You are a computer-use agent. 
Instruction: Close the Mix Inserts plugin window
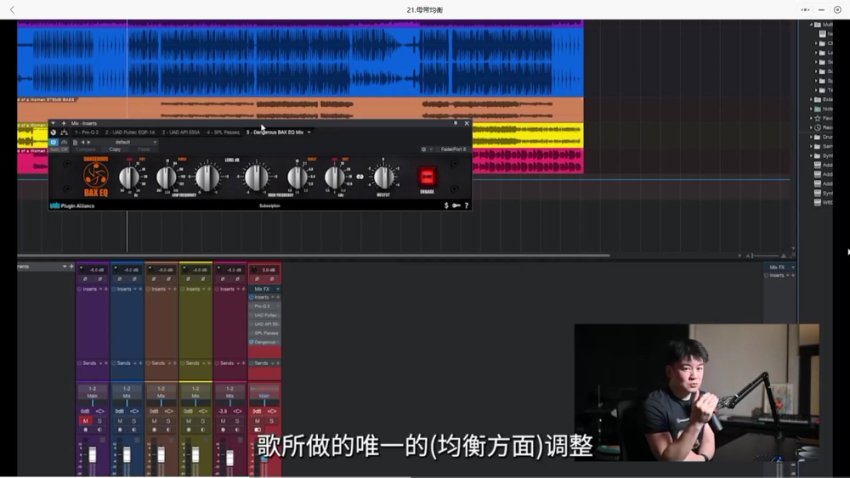(466, 123)
